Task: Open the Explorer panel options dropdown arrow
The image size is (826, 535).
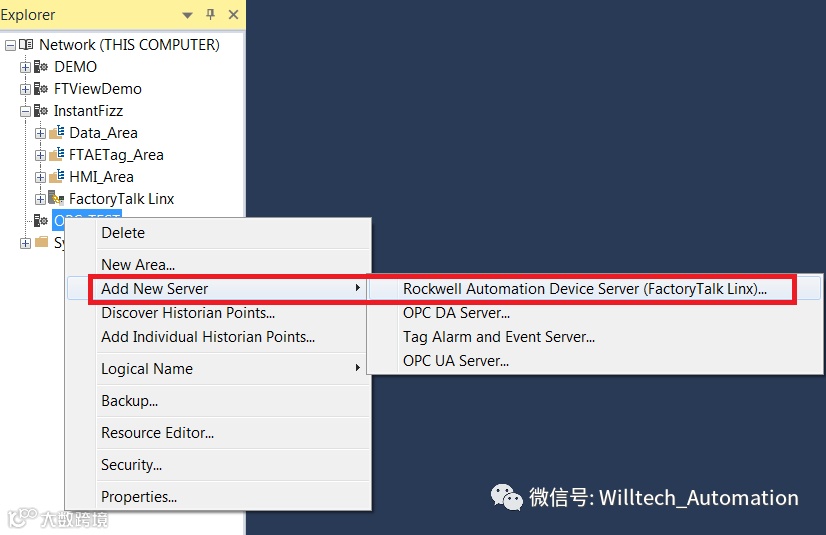Action: [187, 15]
